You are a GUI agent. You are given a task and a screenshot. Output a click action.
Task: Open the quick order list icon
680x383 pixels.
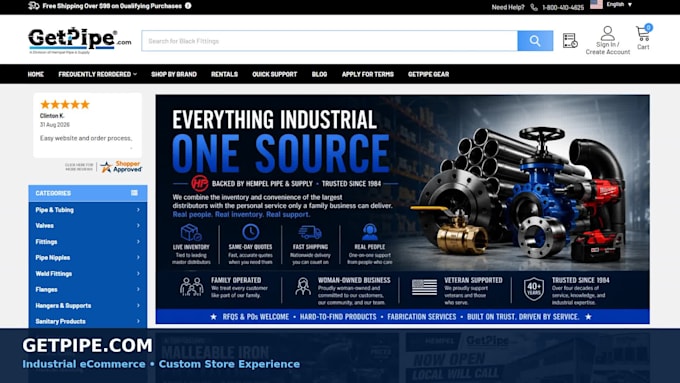click(570, 40)
